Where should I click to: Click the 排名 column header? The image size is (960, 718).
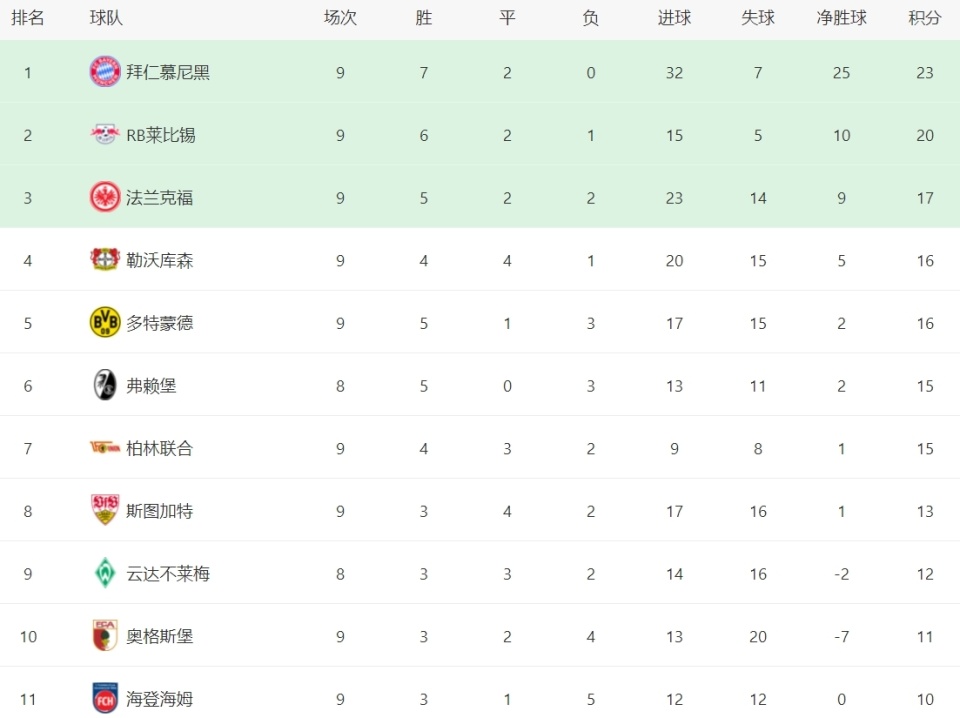(x=28, y=18)
